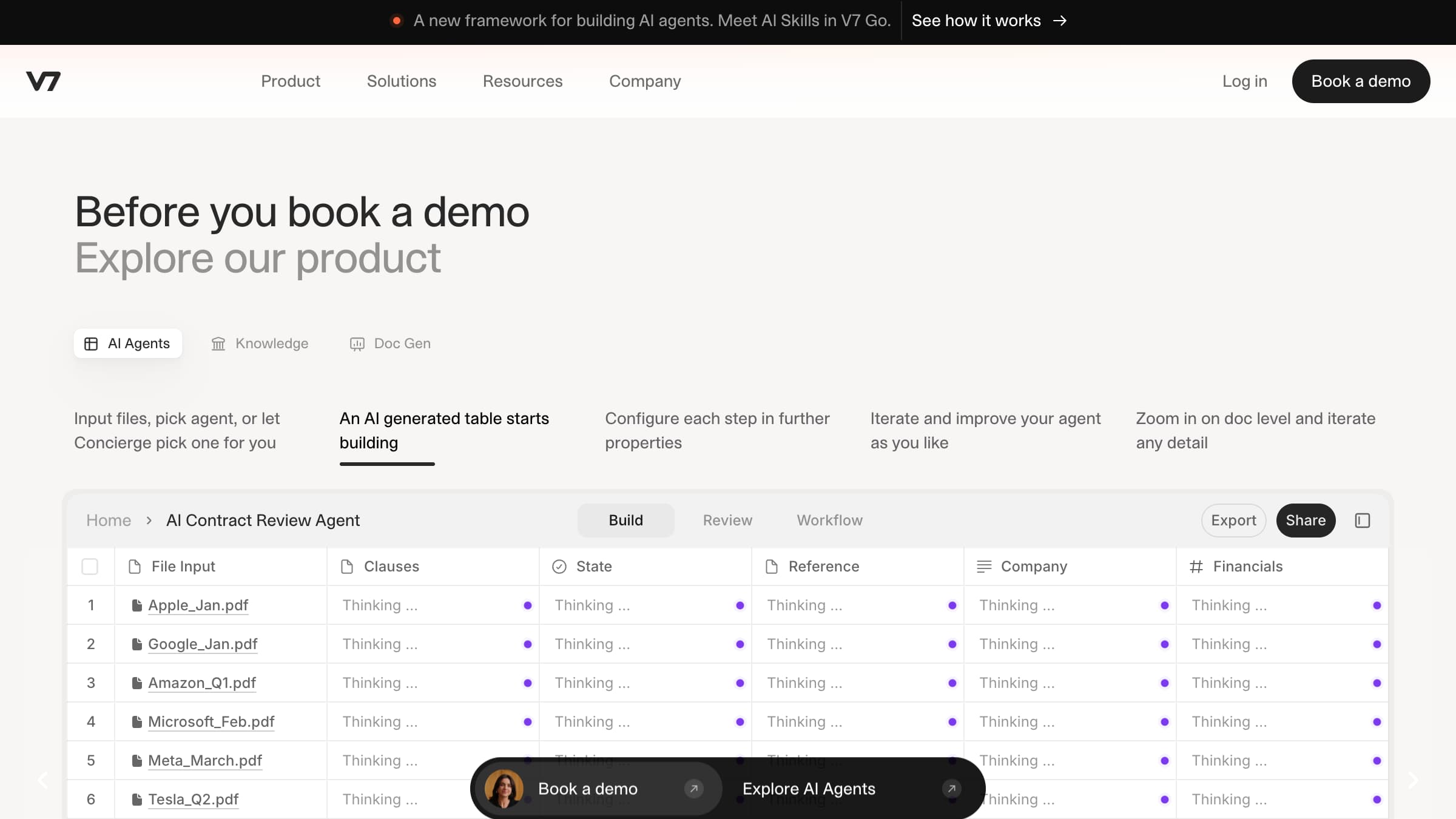
Task: Click the arrow icon beside floating Book a demo
Action: click(x=693, y=789)
